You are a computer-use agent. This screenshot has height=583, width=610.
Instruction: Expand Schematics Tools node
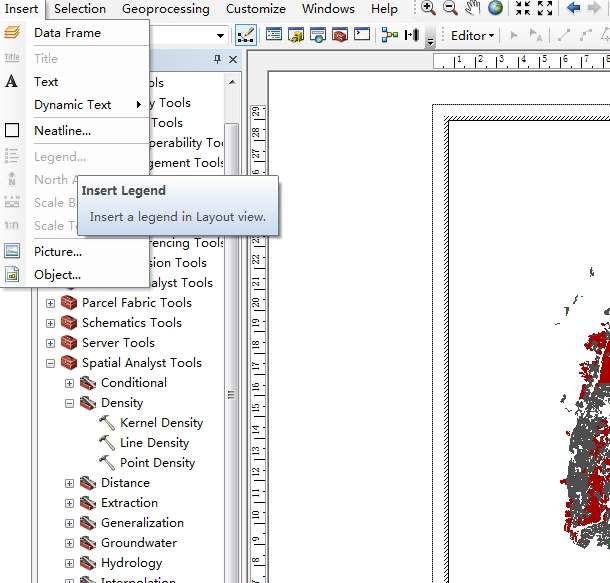(x=50, y=323)
